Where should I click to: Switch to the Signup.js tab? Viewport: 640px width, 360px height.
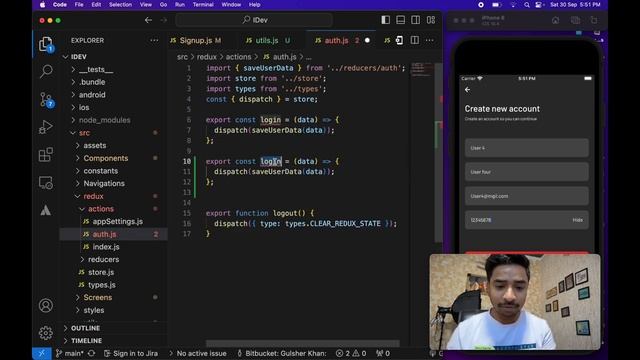point(196,40)
